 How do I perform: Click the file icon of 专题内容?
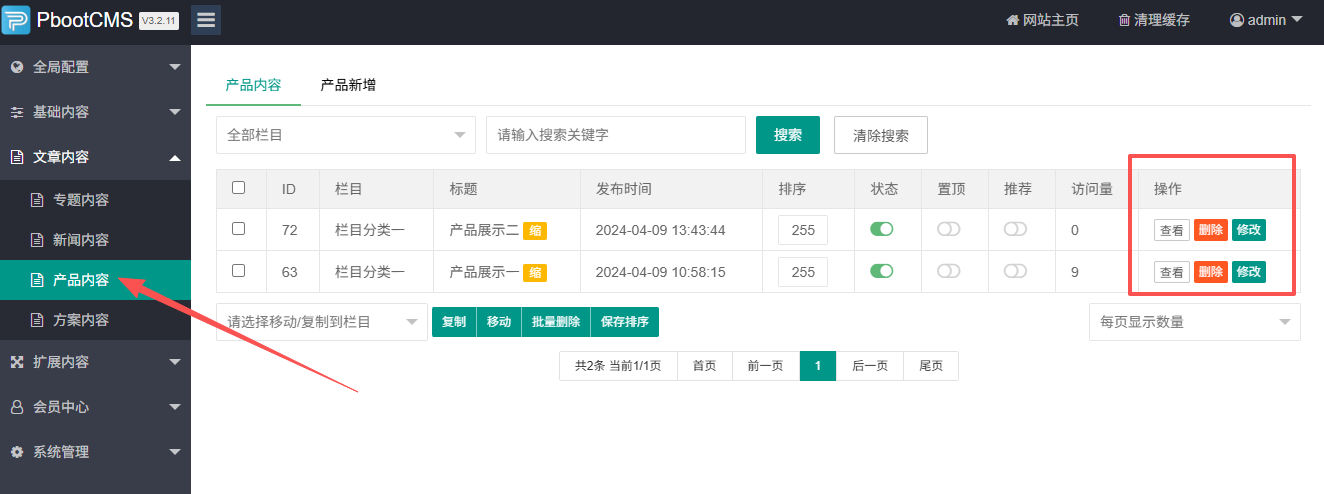(x=37, y=200)
